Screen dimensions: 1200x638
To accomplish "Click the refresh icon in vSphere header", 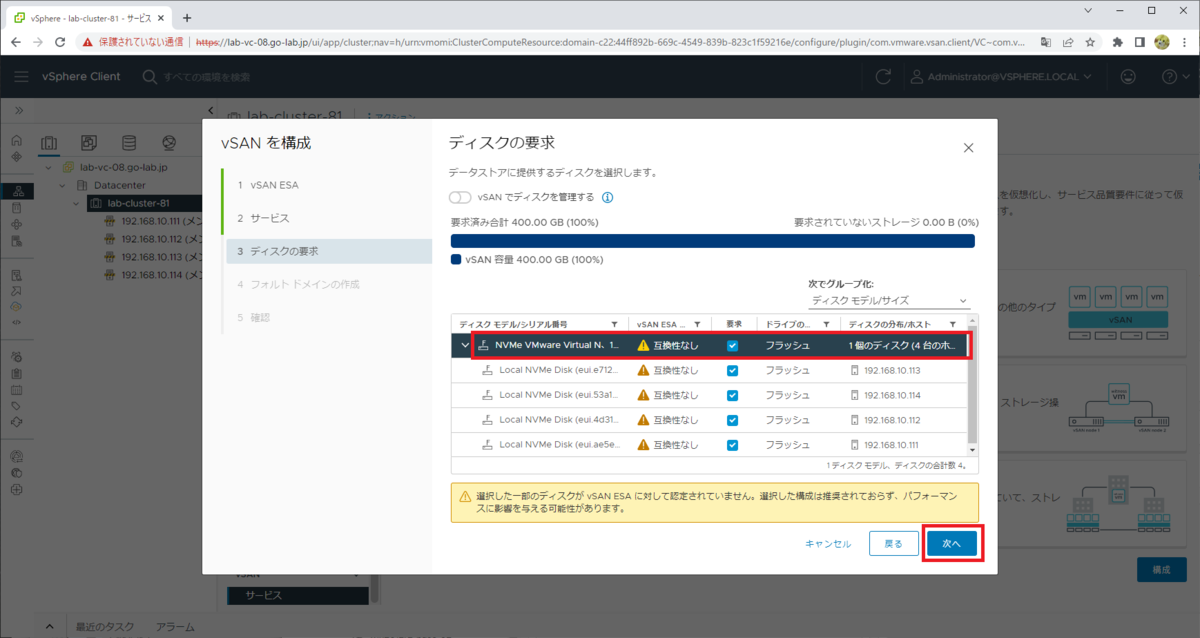I will 883,77.
